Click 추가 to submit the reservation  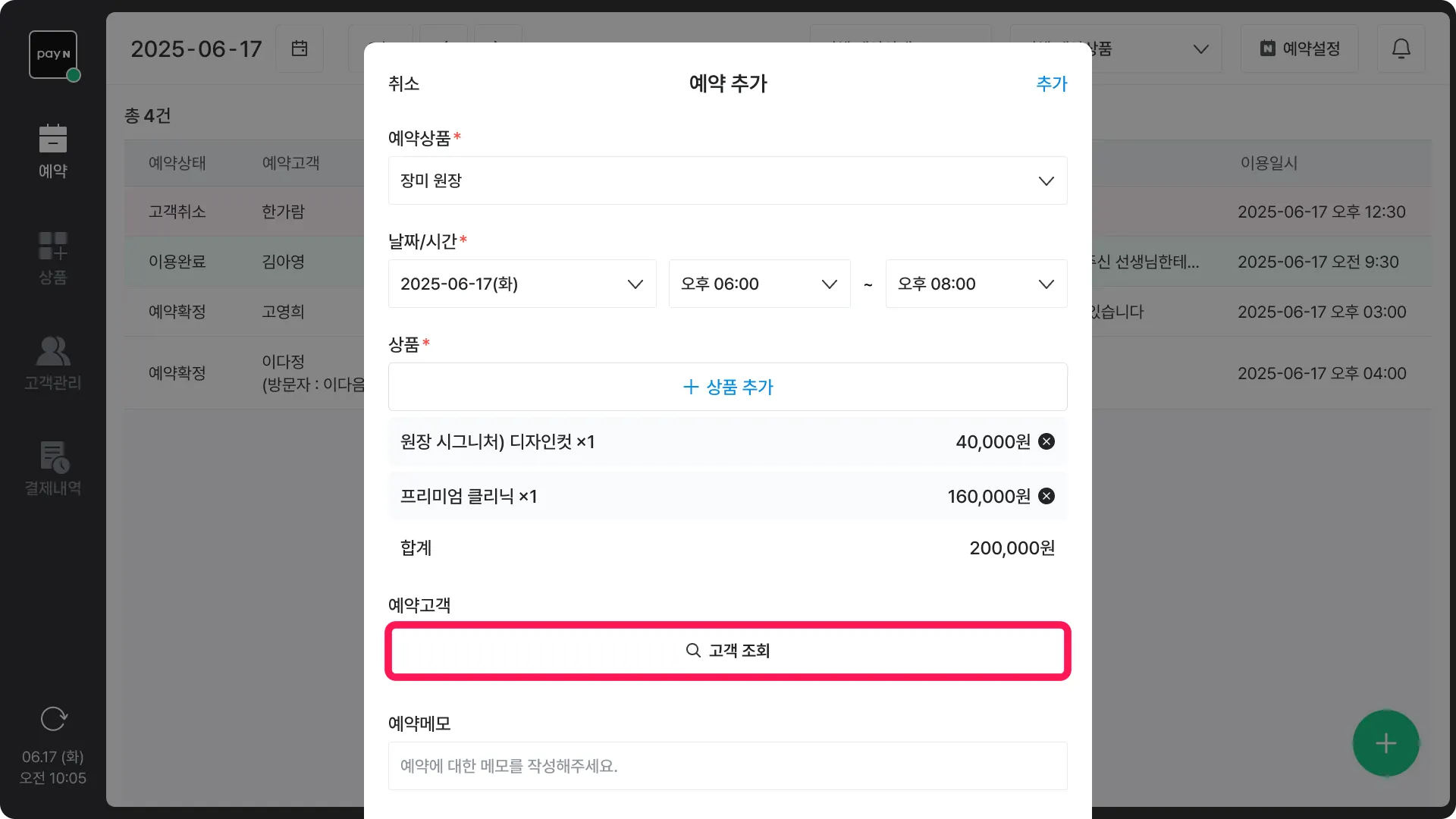coord(1051,83)
